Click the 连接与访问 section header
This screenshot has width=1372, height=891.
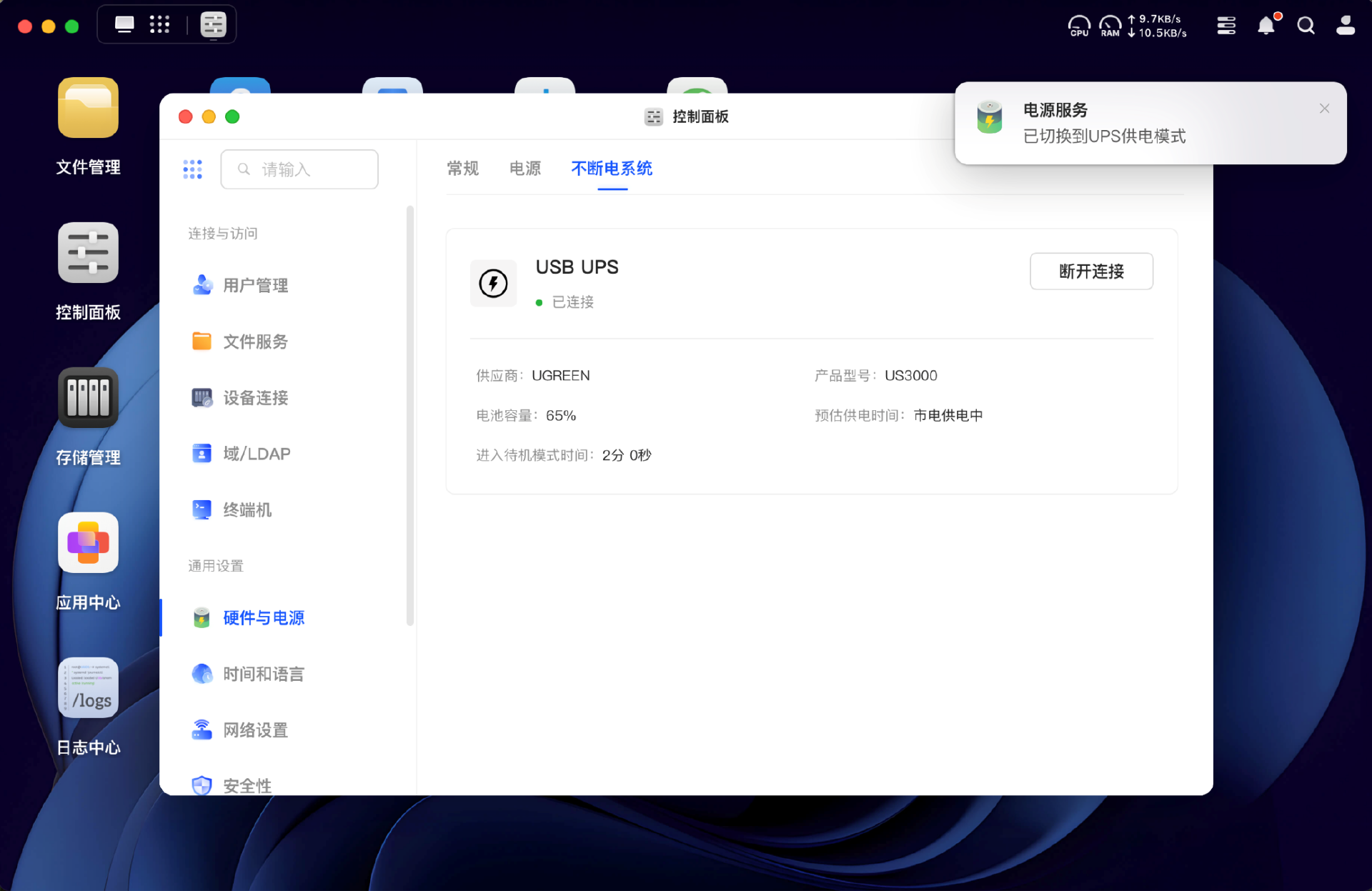click(223, 234)
